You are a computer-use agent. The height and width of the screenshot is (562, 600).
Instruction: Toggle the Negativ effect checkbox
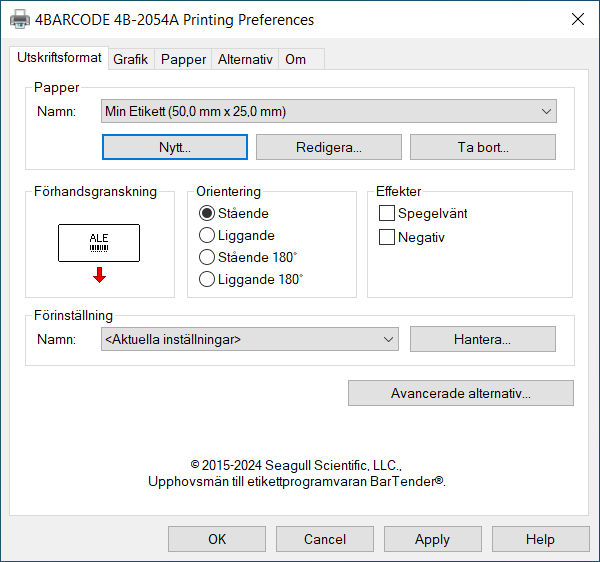tap(387, 237)
